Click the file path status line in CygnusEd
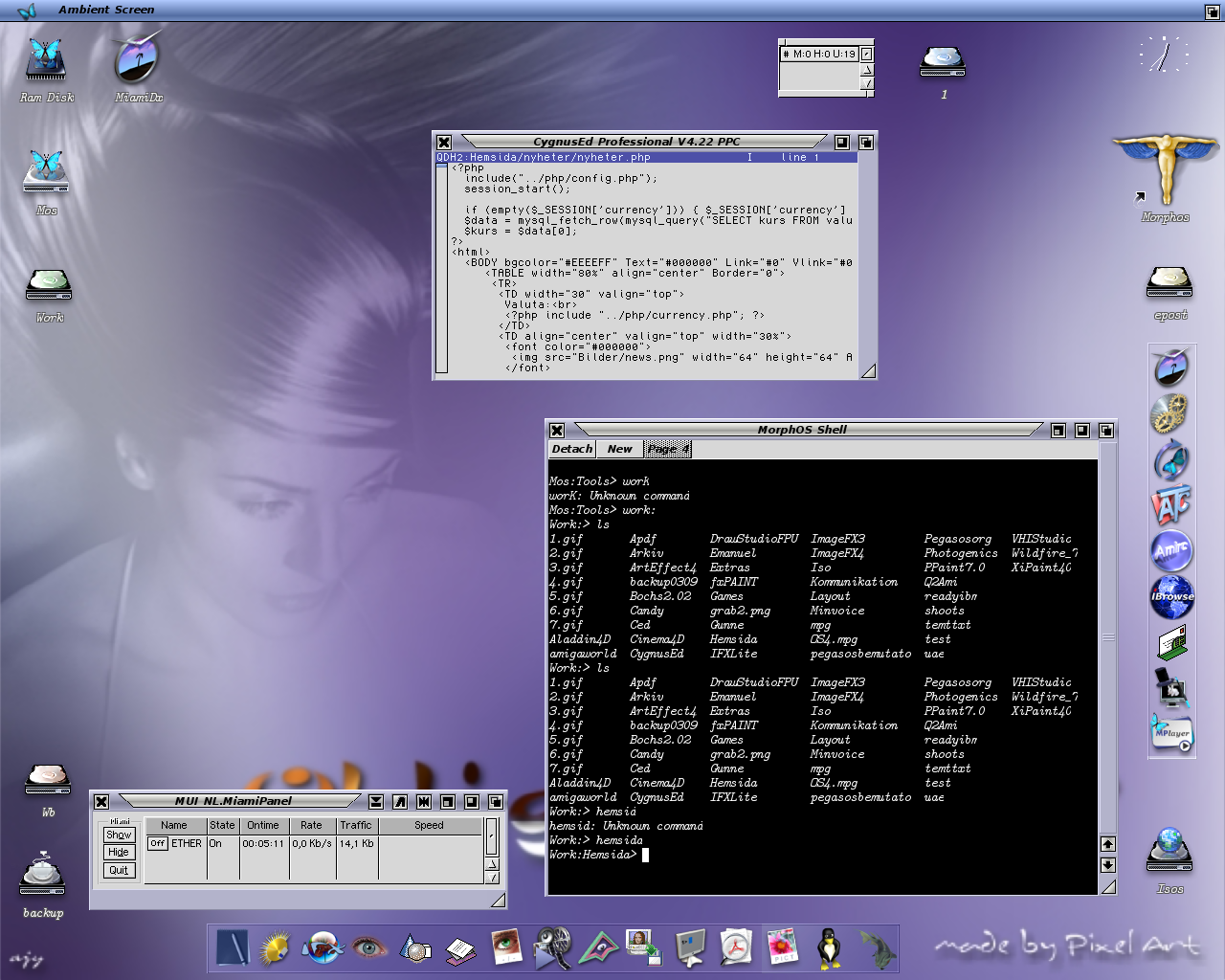The image size is (1225, 980). [646, 157]
